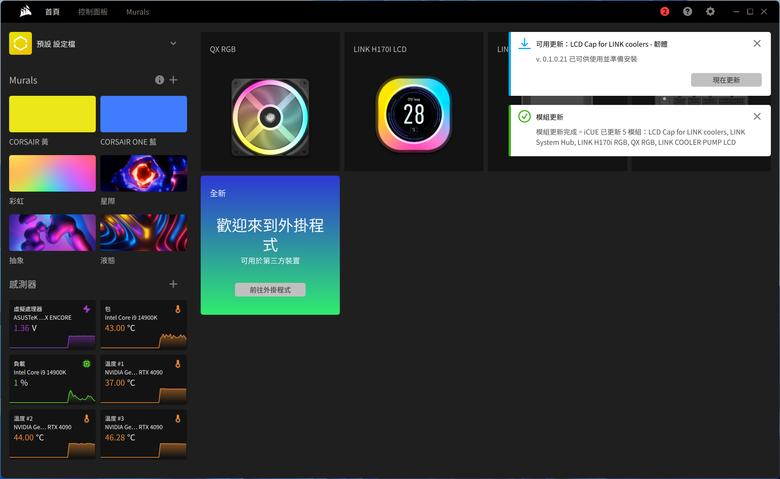Click green CPU chip icon on load sensor

[x=87, y=364]
